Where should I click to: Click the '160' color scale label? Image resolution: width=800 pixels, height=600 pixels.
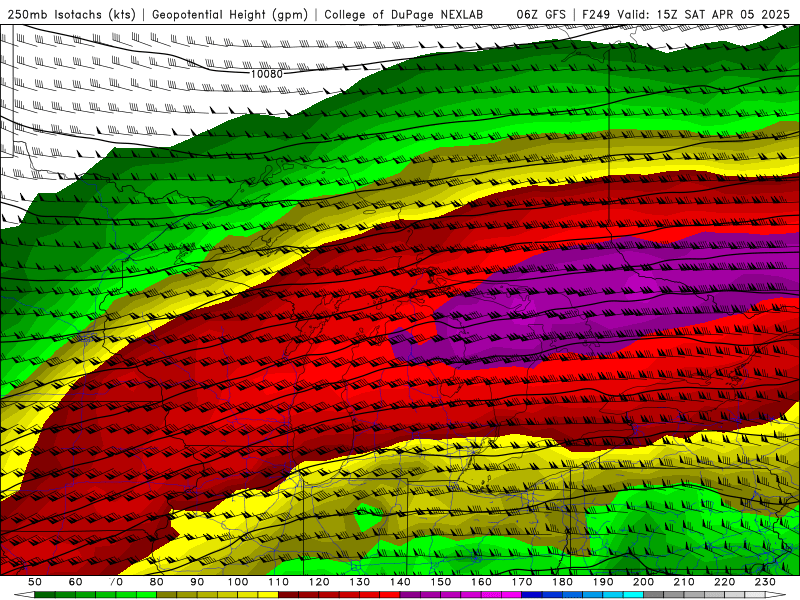tap(481, 582)
